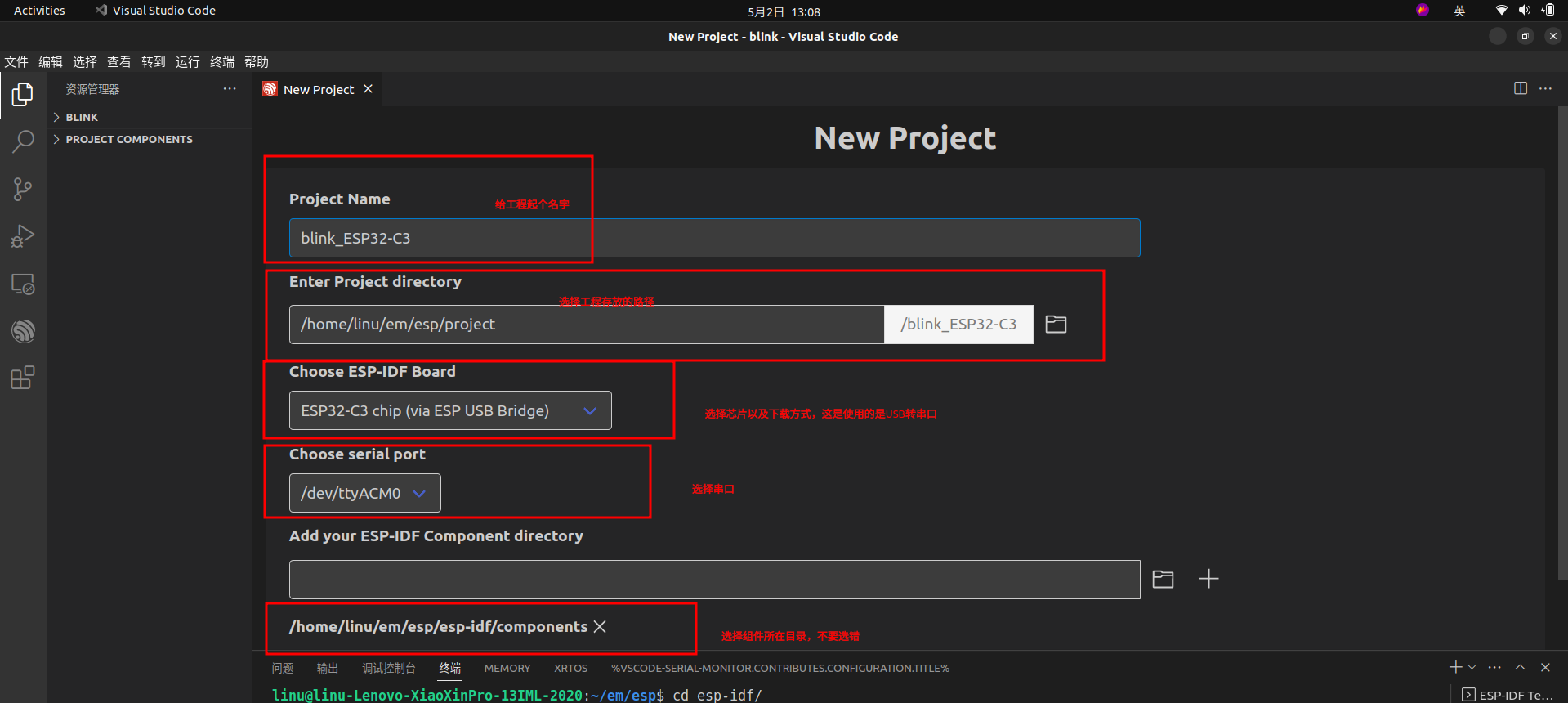Click the terminal prompt line

click(516, 695)
